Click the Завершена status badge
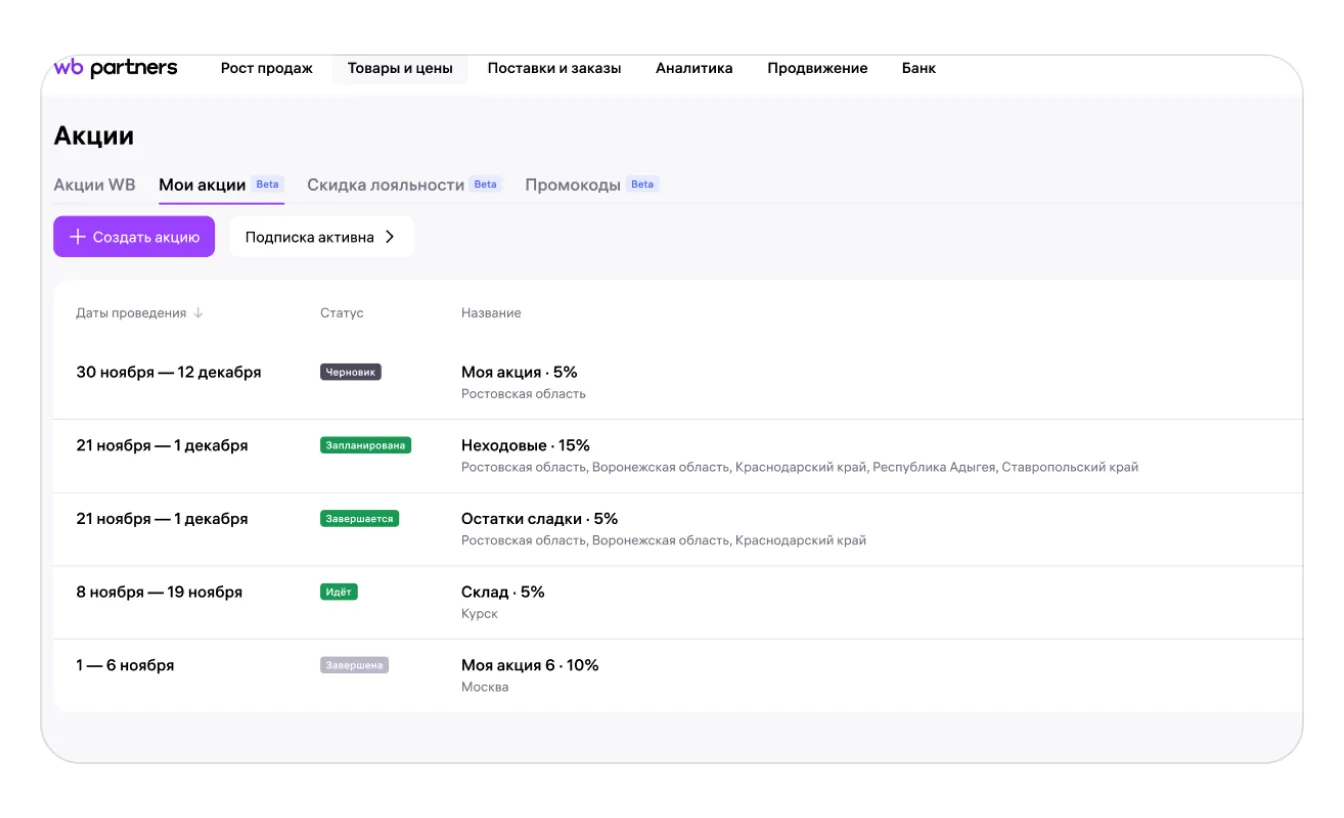Screen dimensions: 1344x818 [354, 665]
